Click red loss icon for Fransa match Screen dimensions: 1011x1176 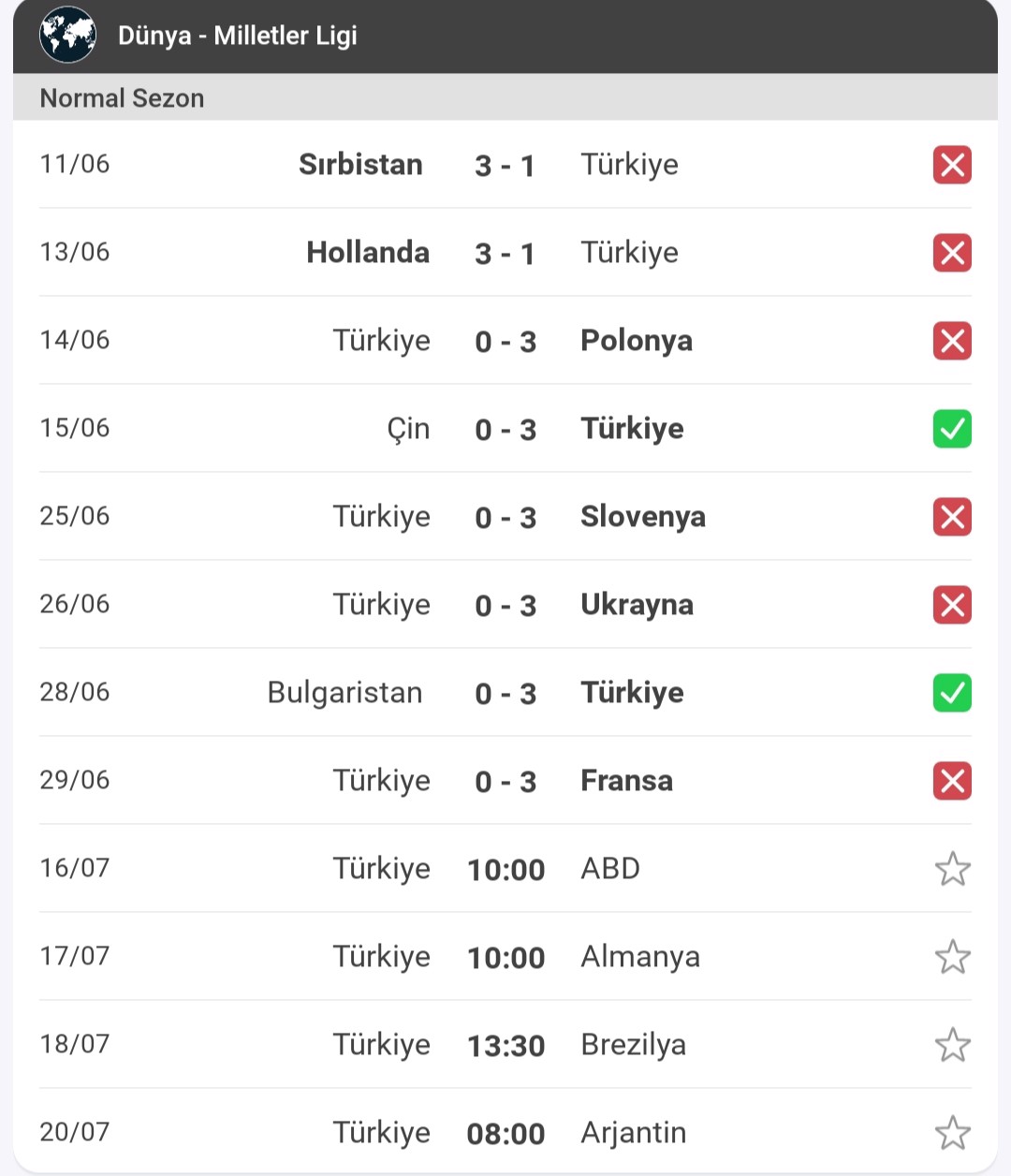click(952, 781)
